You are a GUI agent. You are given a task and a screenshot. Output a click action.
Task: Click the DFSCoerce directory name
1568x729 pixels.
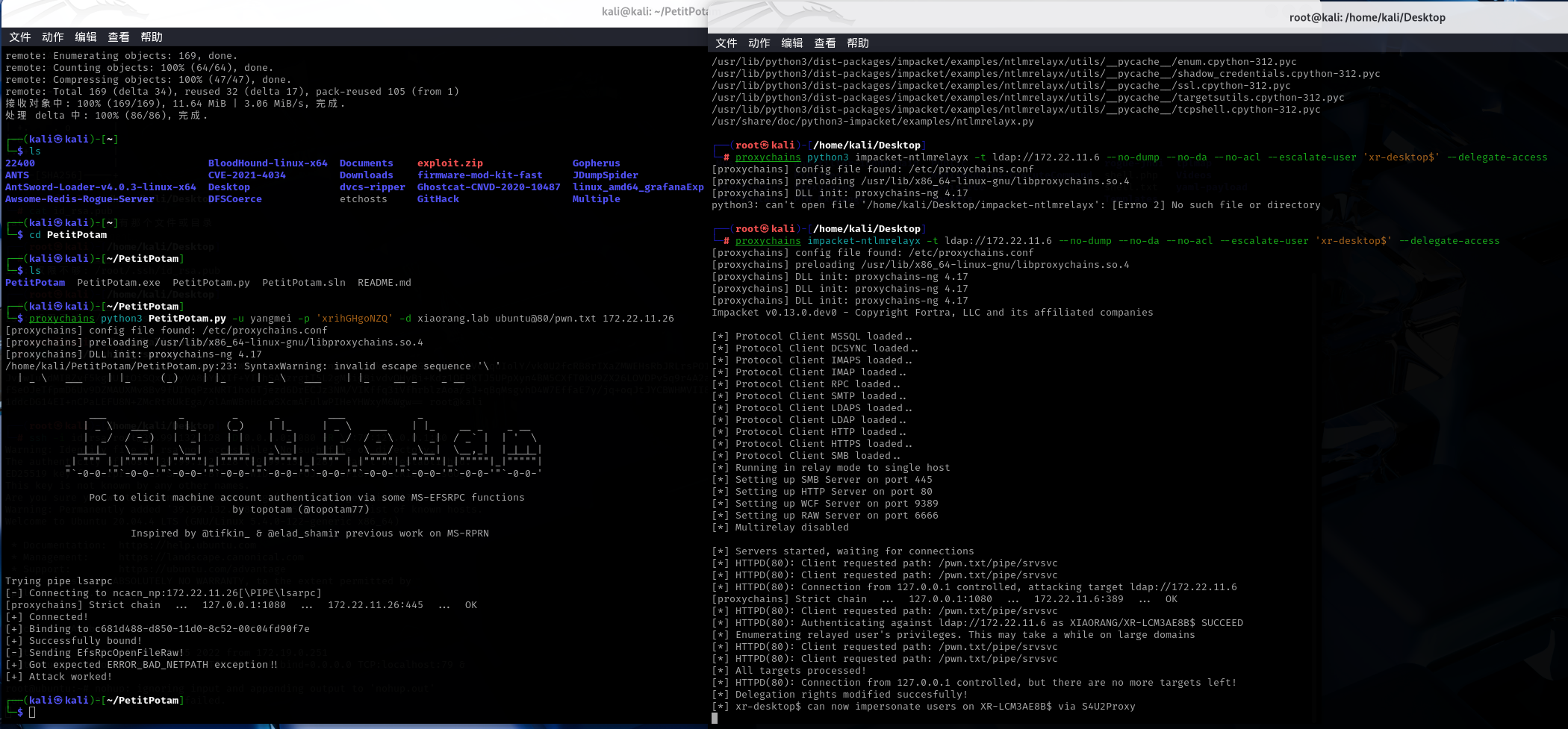point(235,199)
